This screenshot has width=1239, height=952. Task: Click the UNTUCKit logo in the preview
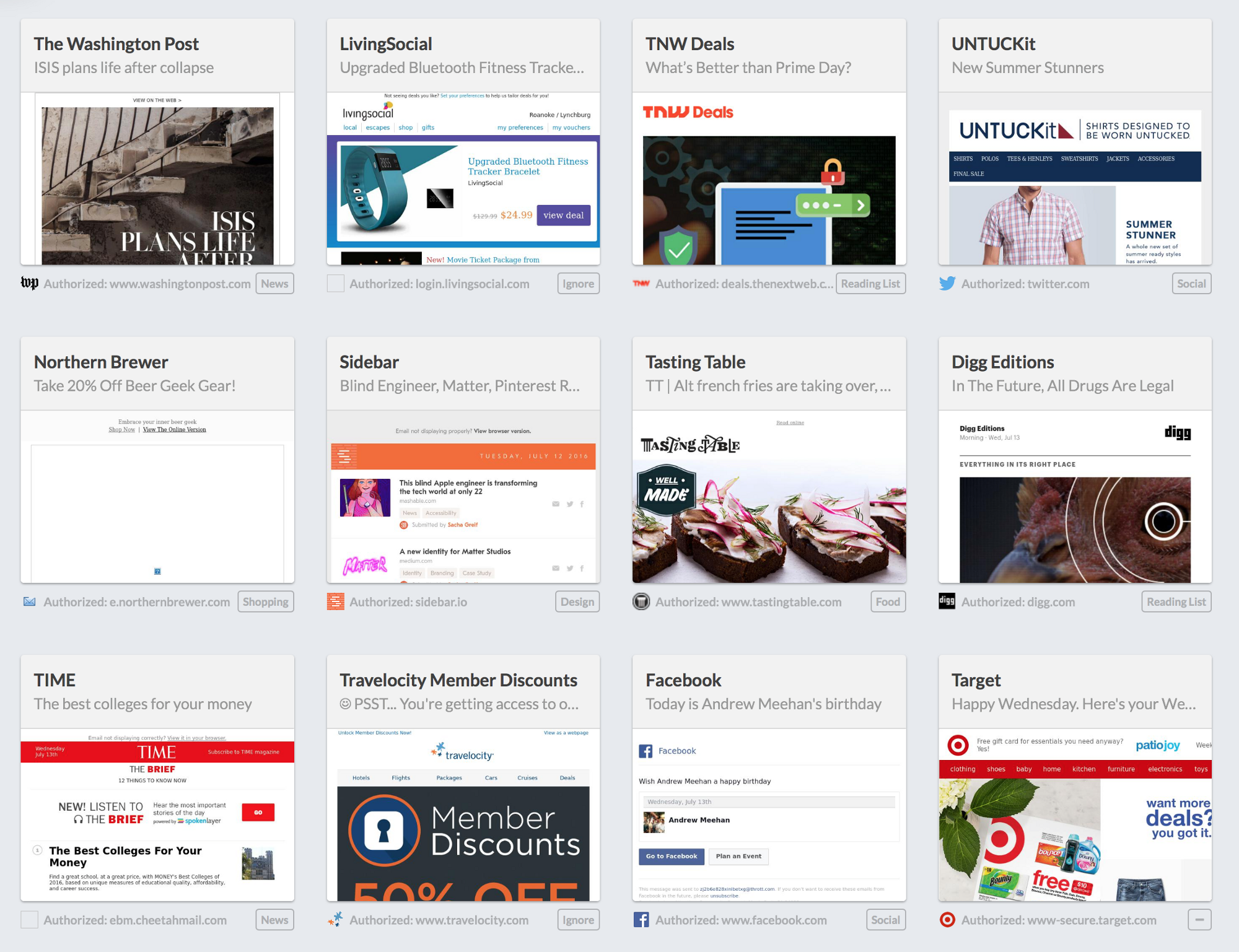tap(1016, 130)
